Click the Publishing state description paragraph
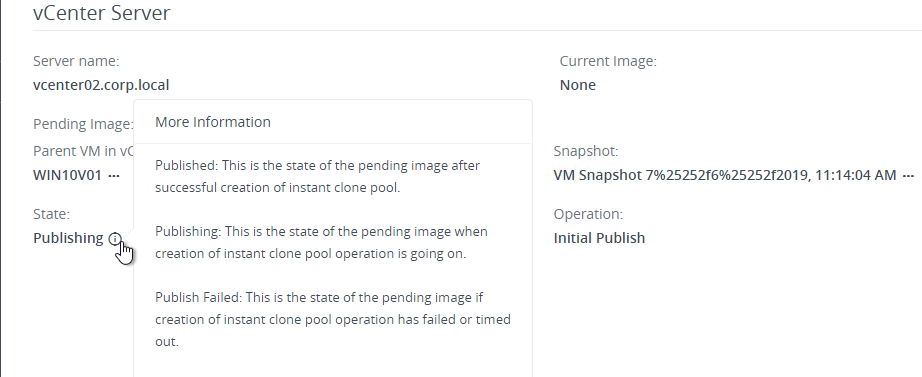 [x=321, y=242]
